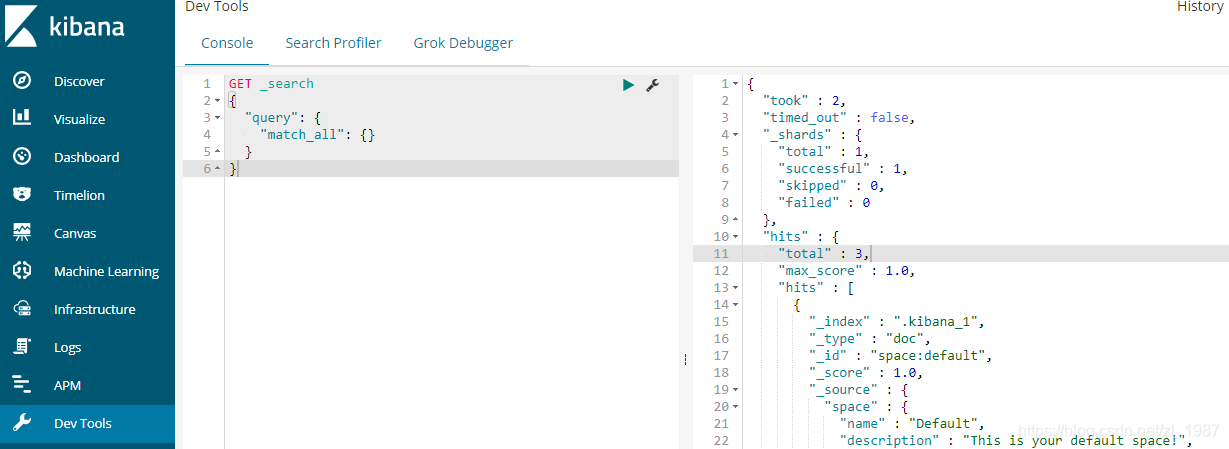Click the Machine Learning sidebar label
The width and height of the screenshot is (1229, 449).
[x=106, y=271]
